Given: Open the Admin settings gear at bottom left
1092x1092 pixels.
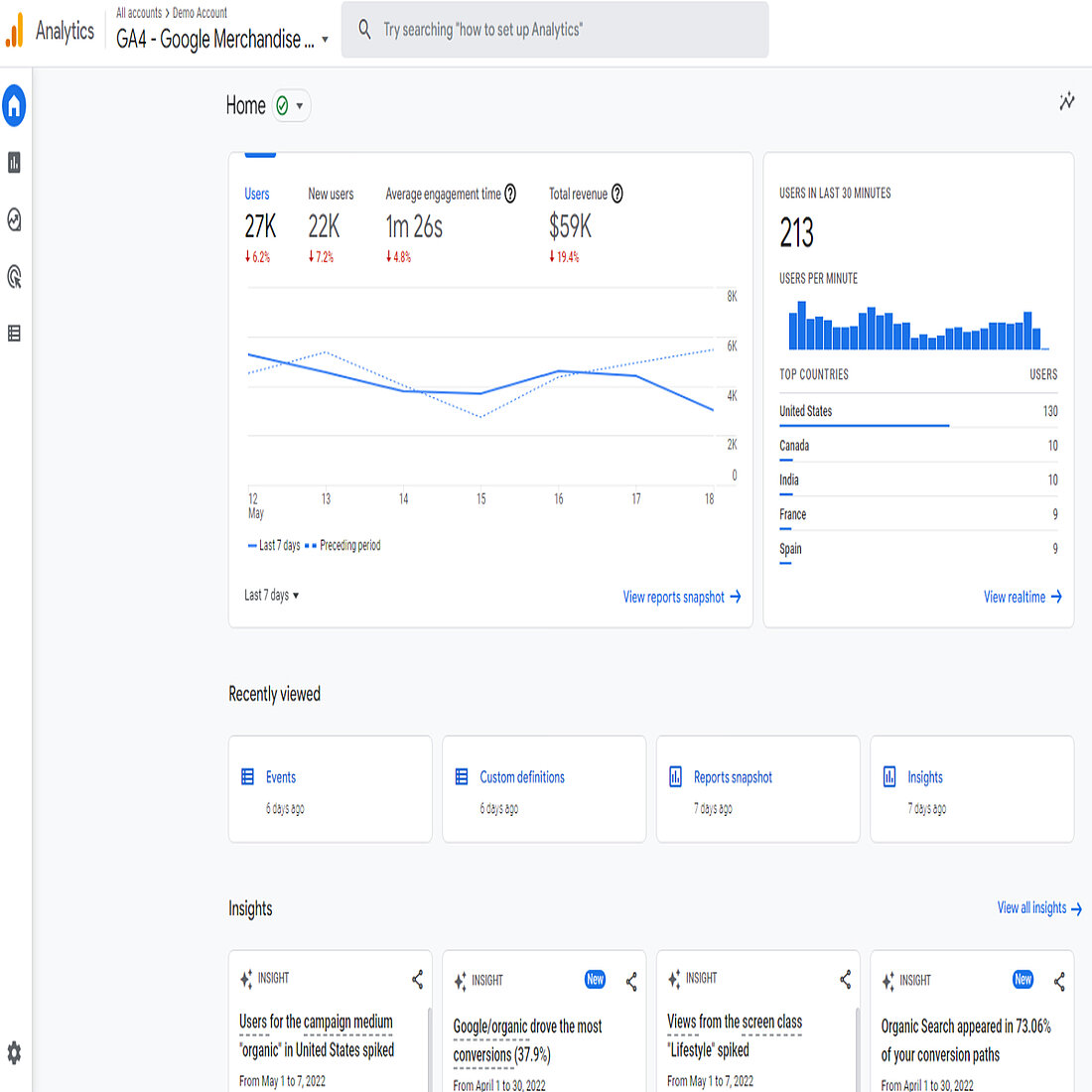Looking at the screenshot, I should pos(13,1054).
